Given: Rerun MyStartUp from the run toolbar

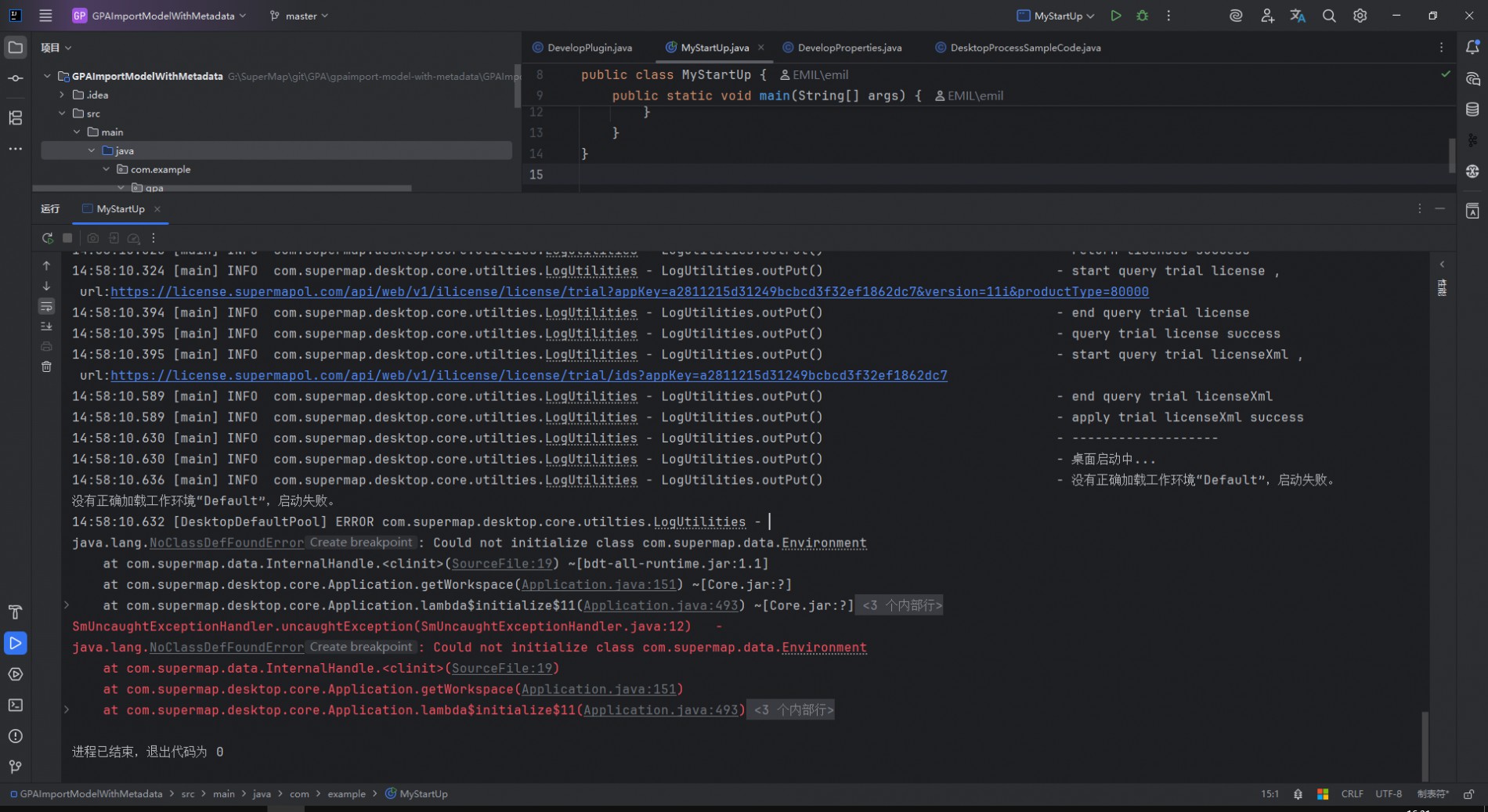Looking at the screenshot, I should coord(48,238).
